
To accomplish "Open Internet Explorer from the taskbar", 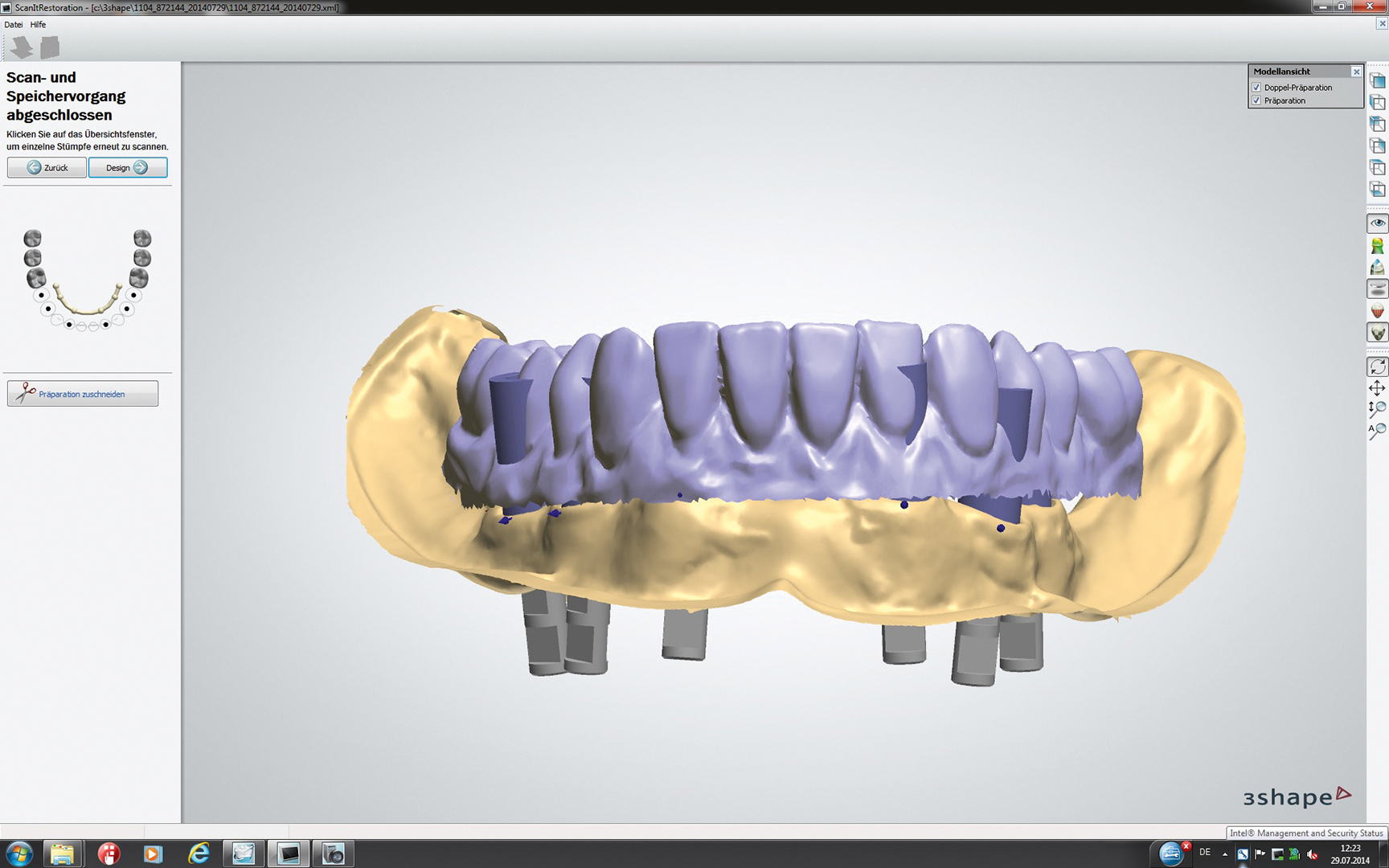I will click(198, 854).
